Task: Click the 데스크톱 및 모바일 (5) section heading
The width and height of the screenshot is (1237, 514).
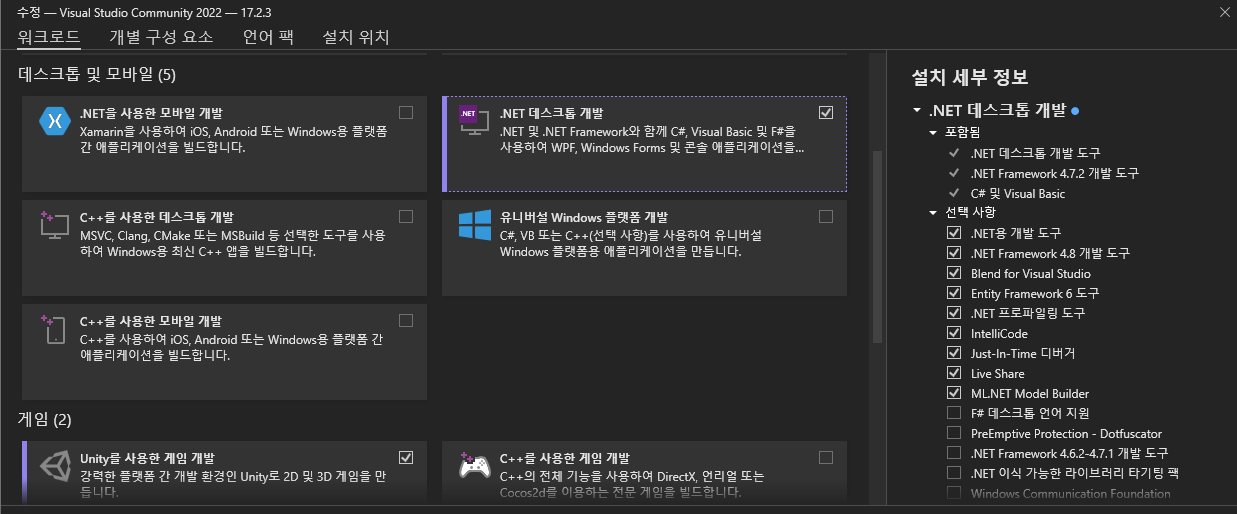Action: [97, 74]
